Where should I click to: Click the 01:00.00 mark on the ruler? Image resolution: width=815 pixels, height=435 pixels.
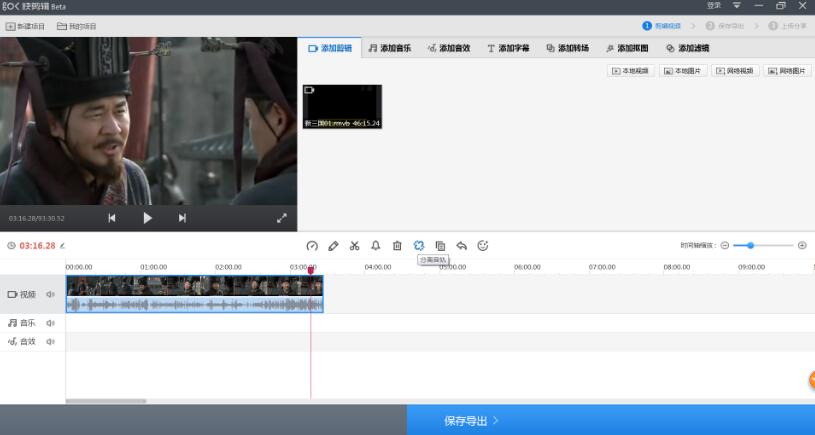point(153,267)
